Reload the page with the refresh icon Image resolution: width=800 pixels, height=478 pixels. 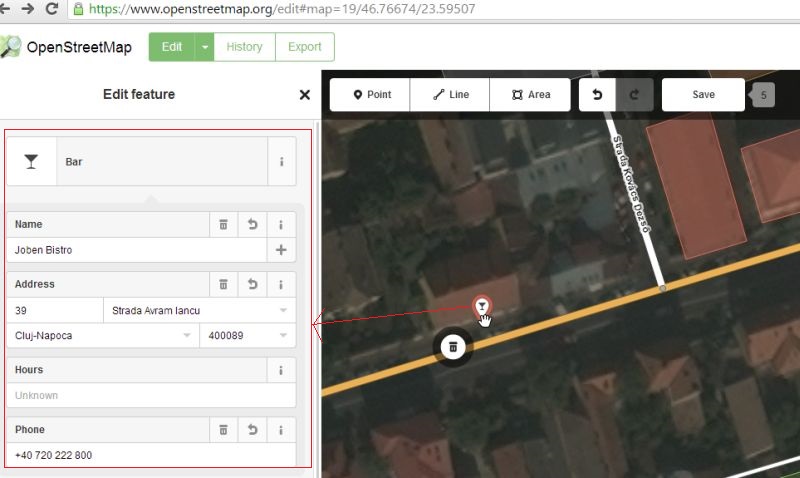pos(52,9)
